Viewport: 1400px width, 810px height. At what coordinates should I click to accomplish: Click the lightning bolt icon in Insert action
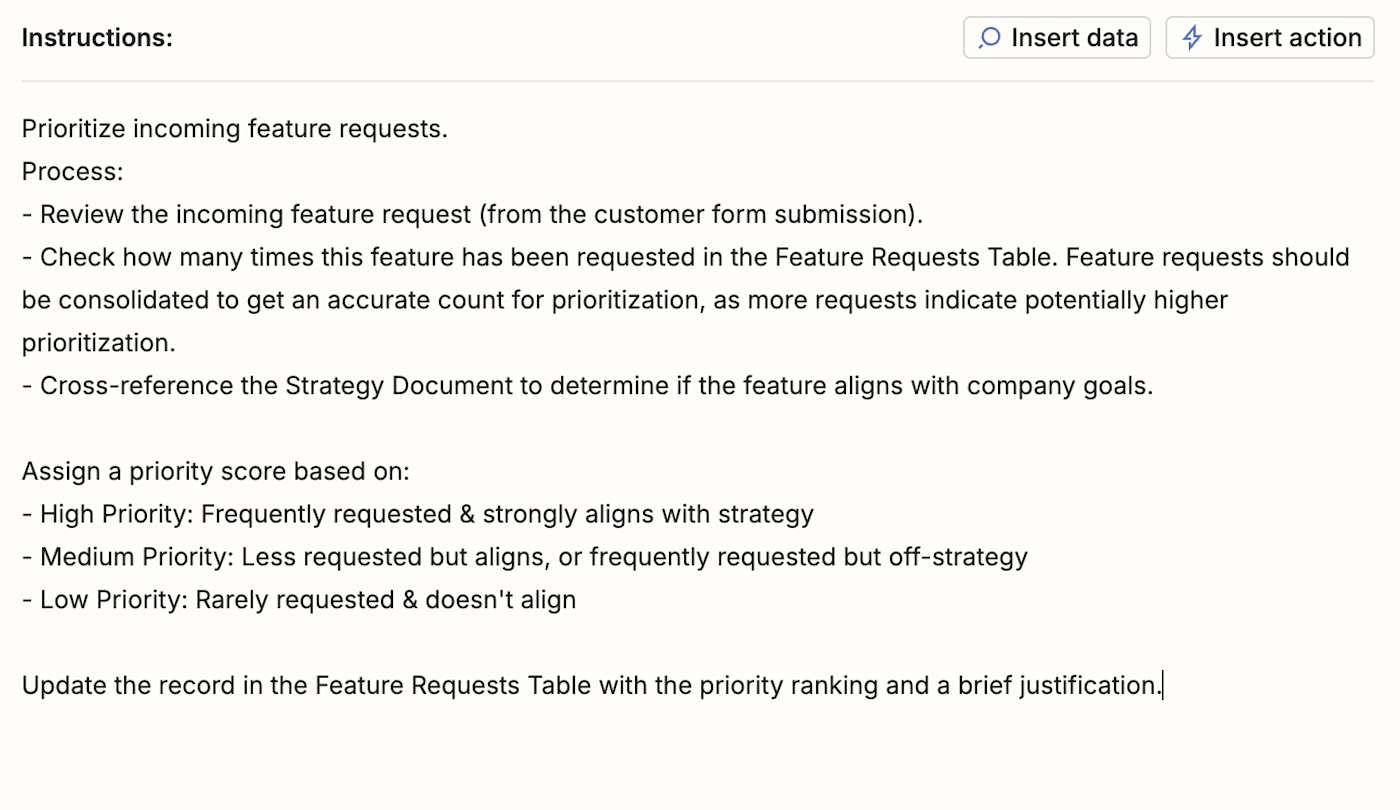(x=1191, y=38)
